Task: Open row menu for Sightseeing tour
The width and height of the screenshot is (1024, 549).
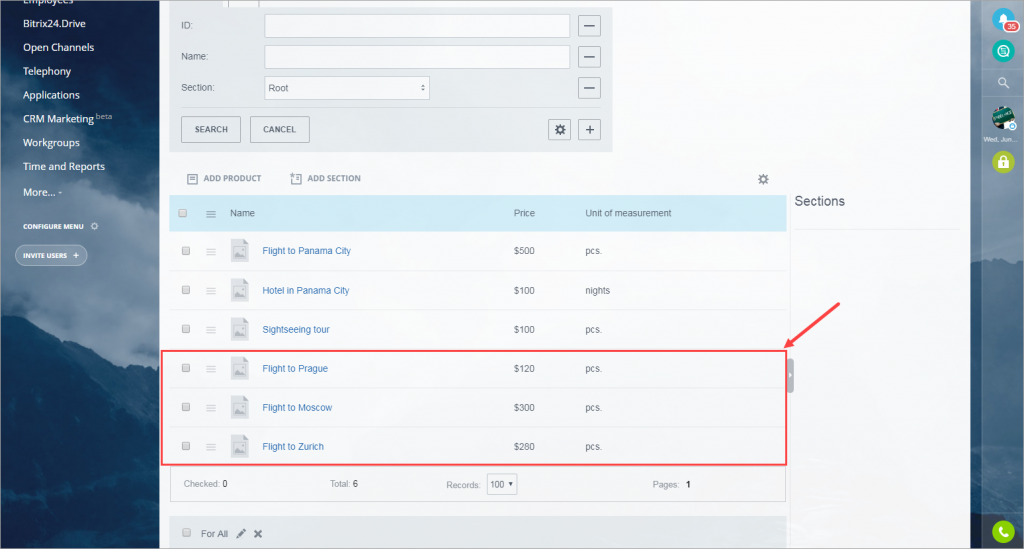Action: 211,330
